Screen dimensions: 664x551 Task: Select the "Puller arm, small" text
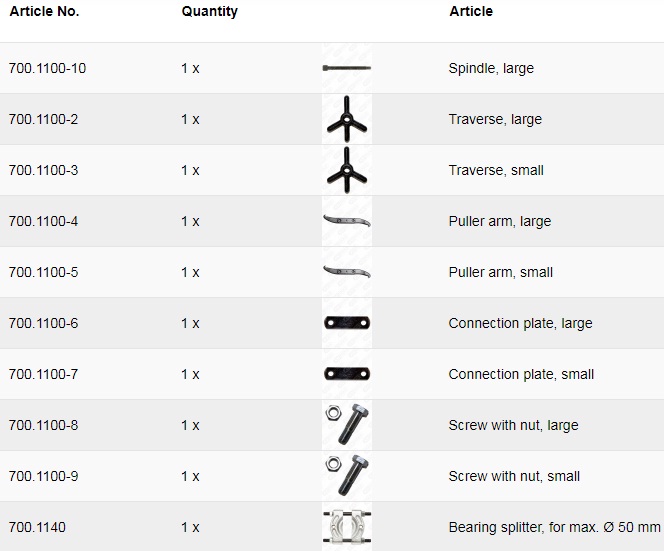[500, 272]
